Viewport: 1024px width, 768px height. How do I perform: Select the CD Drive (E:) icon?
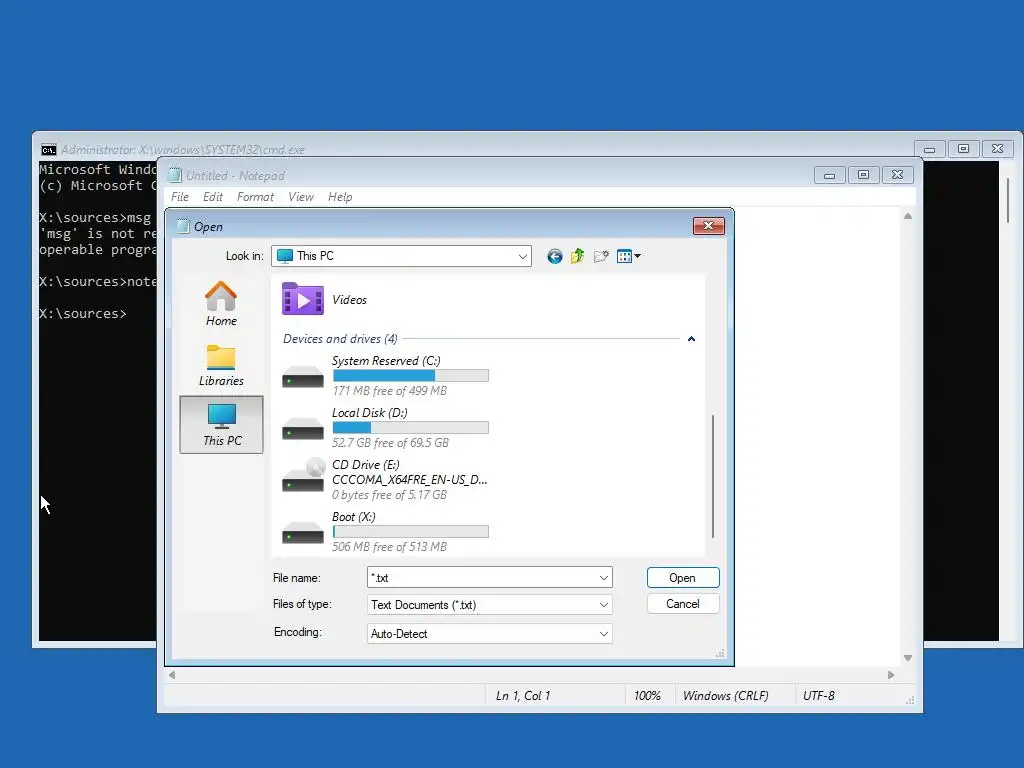(303, 475)
